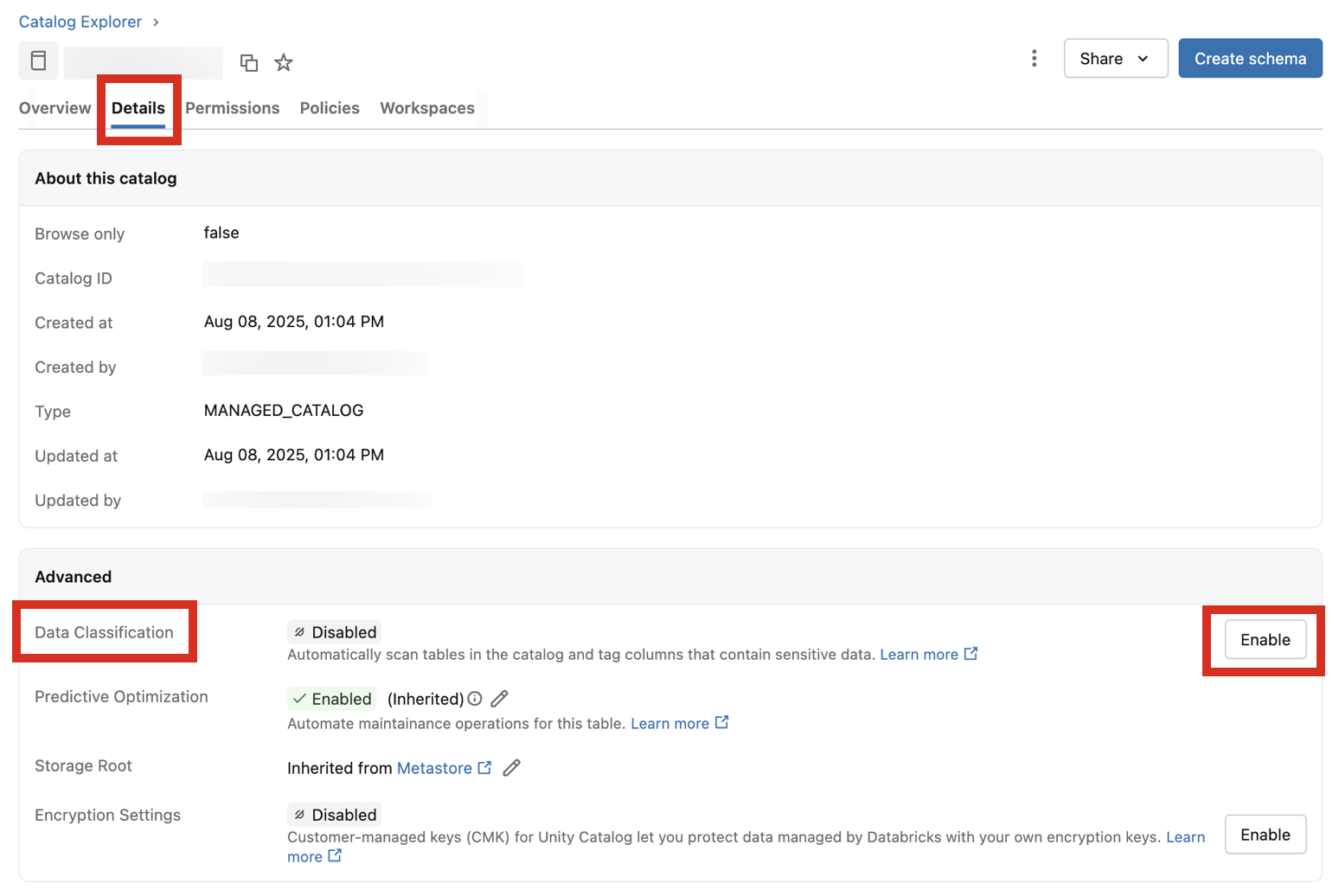Click the breadcrumb chevron after Catalog Explorer
1339x896 pixels.
click(x=156, y=22)
